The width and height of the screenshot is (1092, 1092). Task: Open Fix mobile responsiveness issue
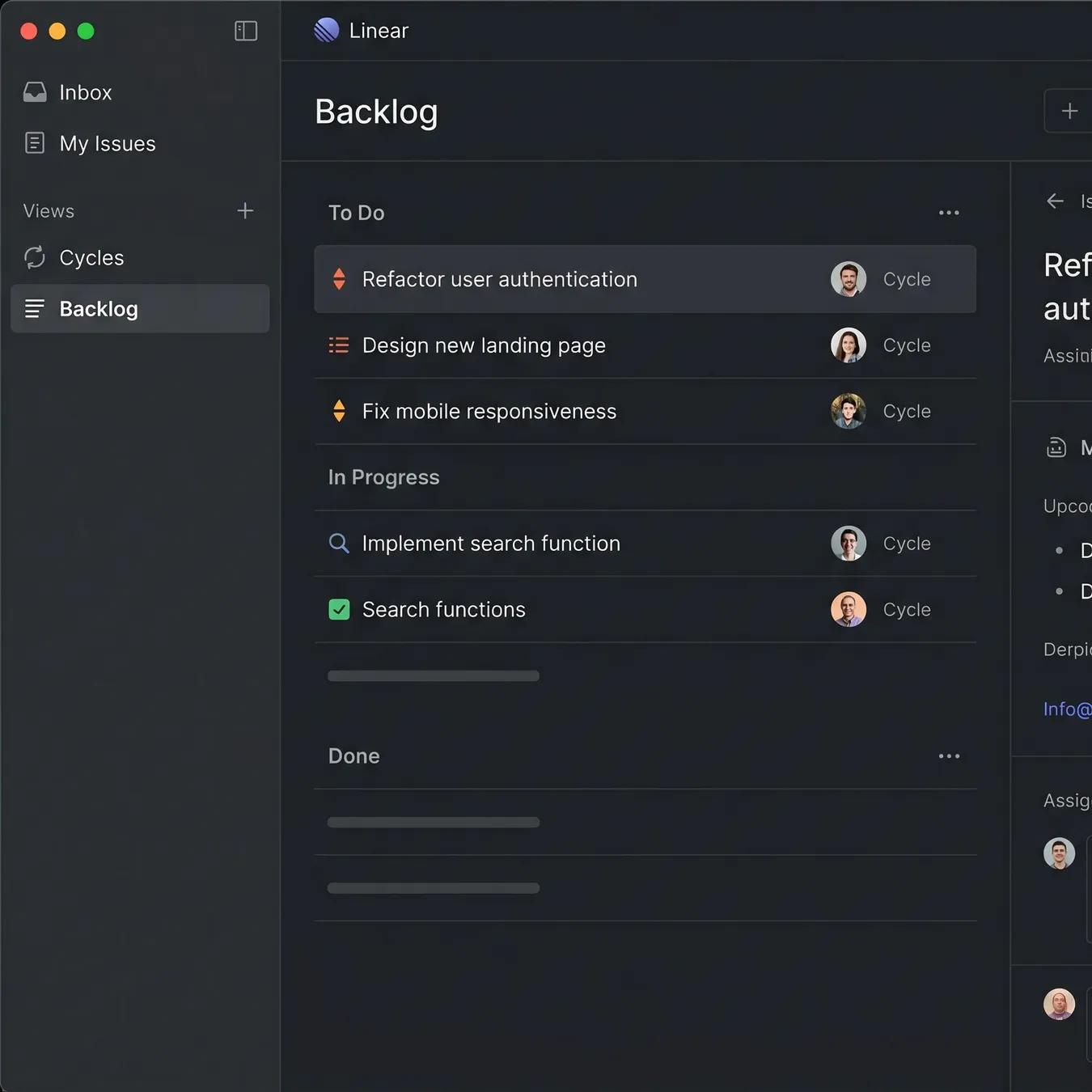coord(645,411)
